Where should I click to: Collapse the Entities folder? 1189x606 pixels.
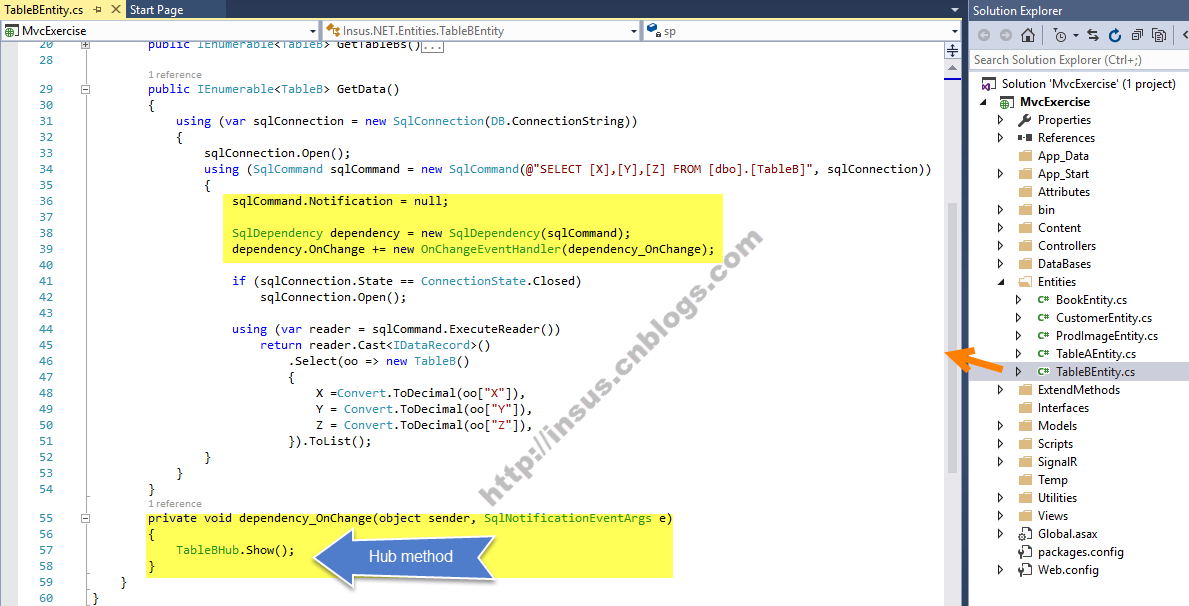click(1001, 282)
